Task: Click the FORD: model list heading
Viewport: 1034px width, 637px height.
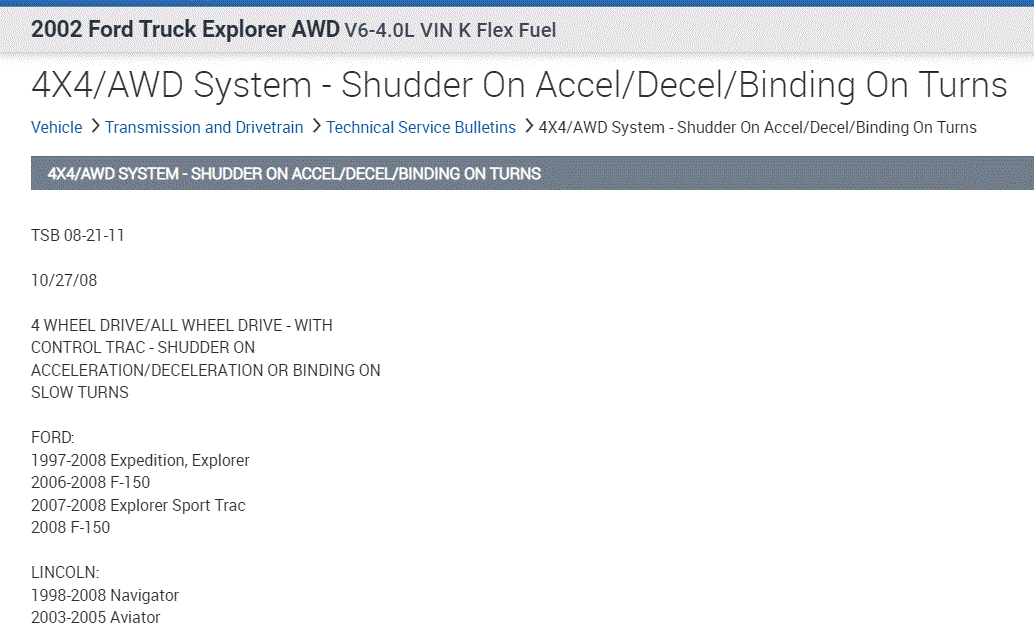Action: point(53,438)
